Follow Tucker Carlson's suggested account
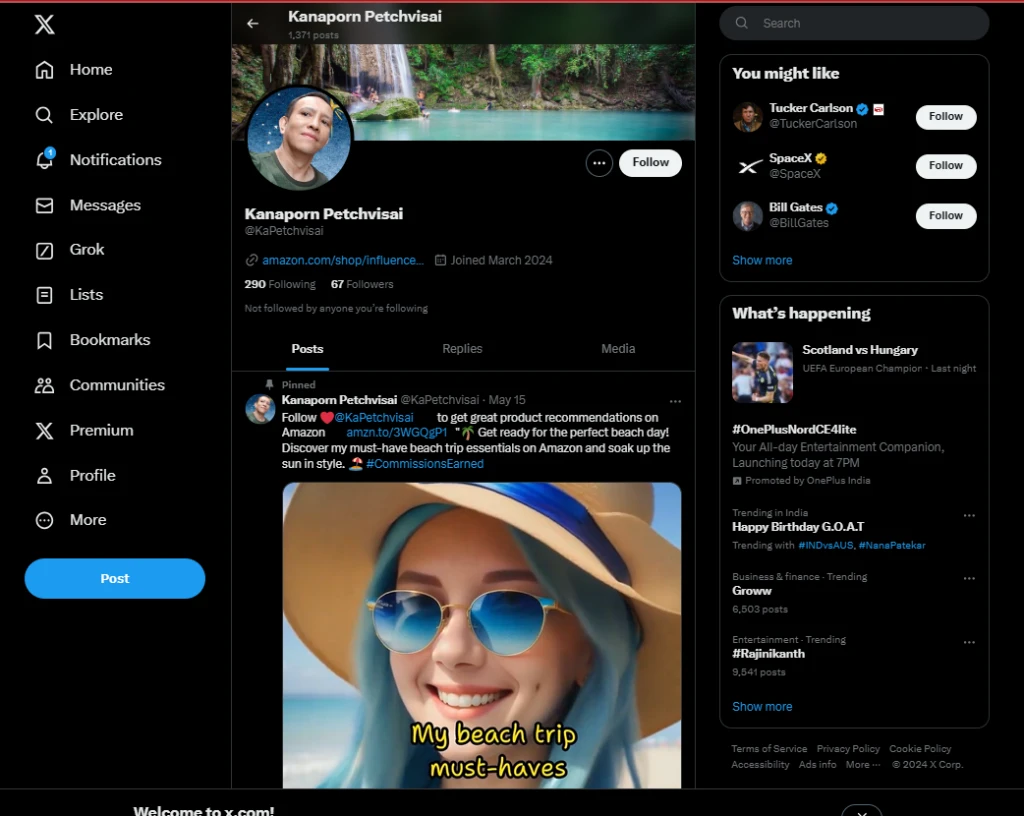 [945, 117]
